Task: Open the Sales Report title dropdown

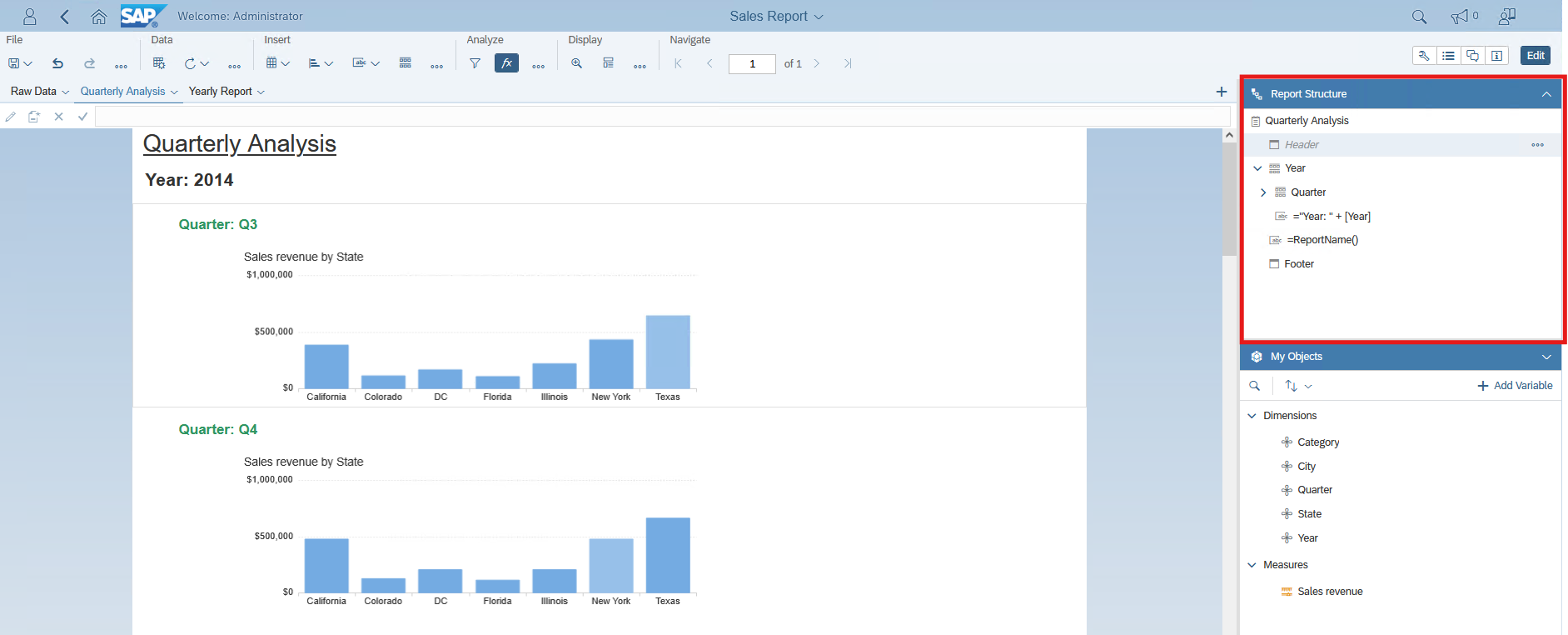Action: click(x=775, y=17)
